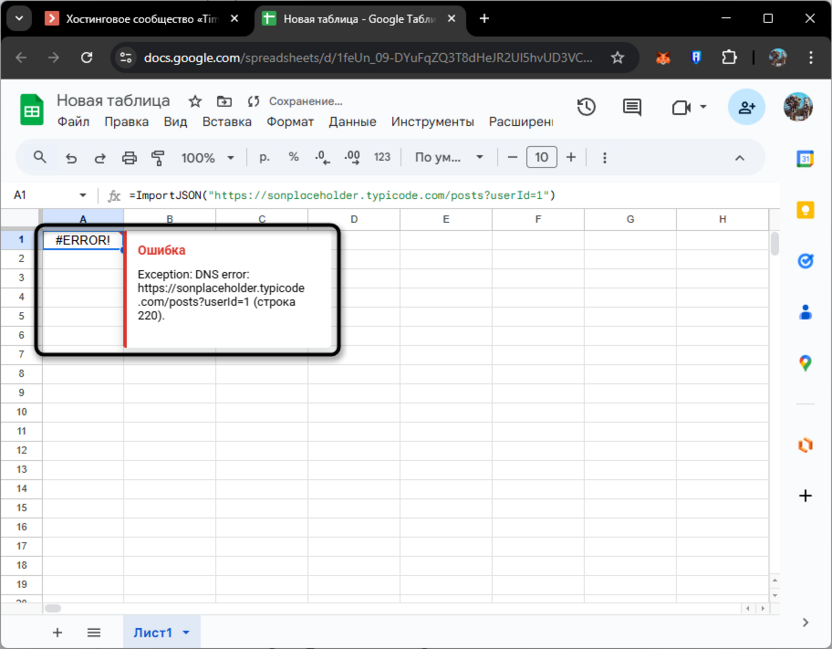Click the decrease decimal places icon

click(x=321, y=157)
